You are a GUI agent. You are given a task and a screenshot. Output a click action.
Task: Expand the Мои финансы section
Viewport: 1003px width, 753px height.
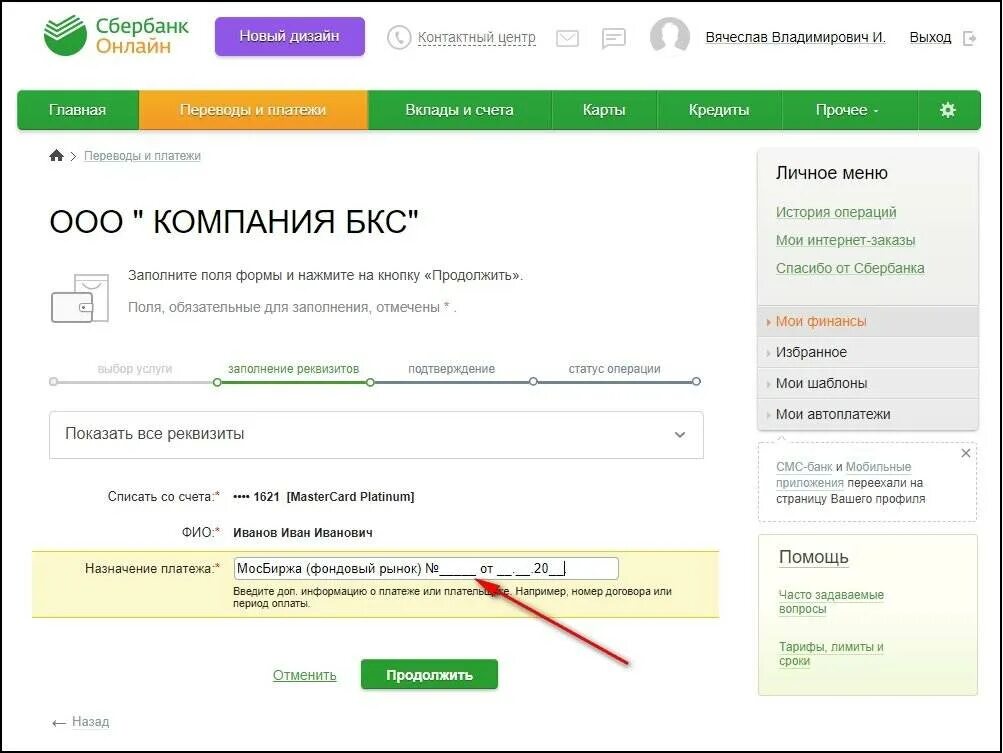(x=868, y=322)
